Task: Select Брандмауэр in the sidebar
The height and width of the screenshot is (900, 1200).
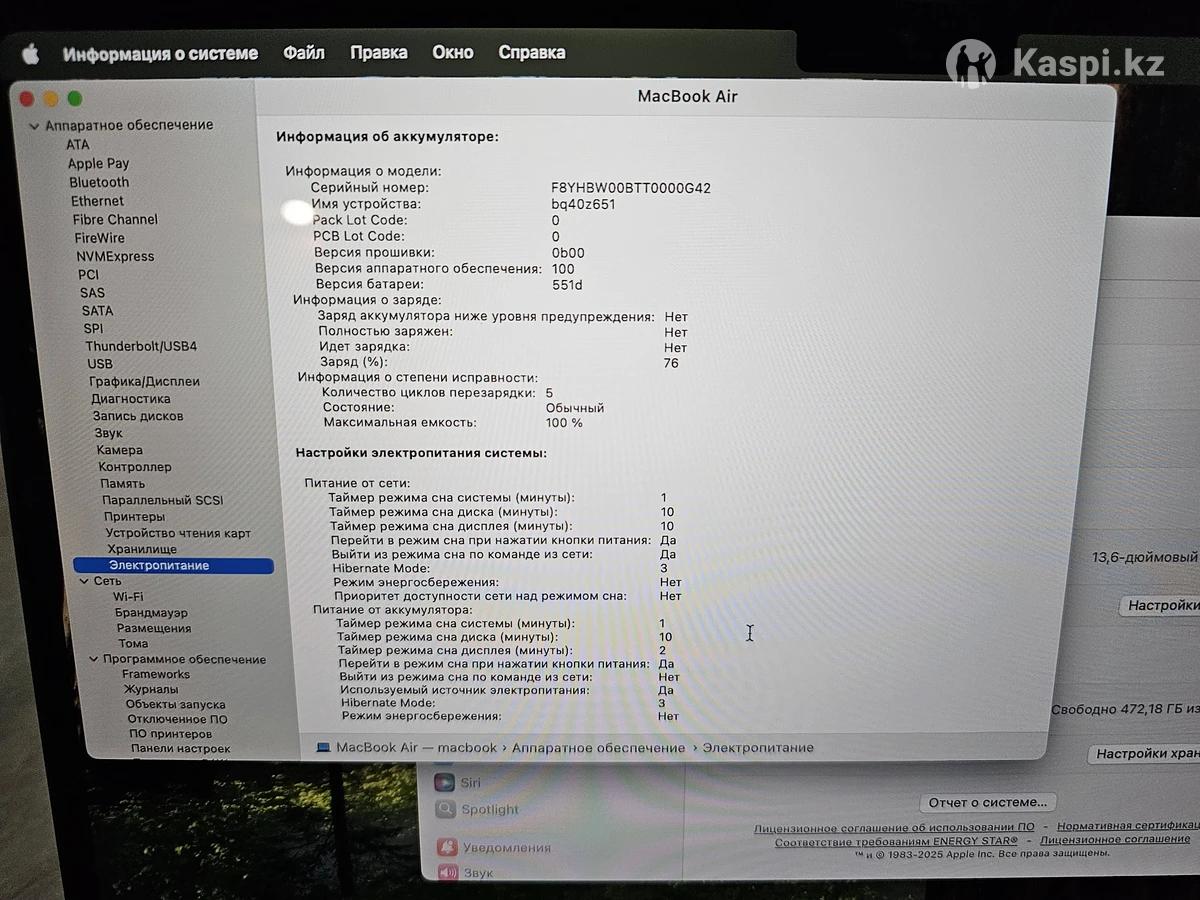Action: pos(151,613)
